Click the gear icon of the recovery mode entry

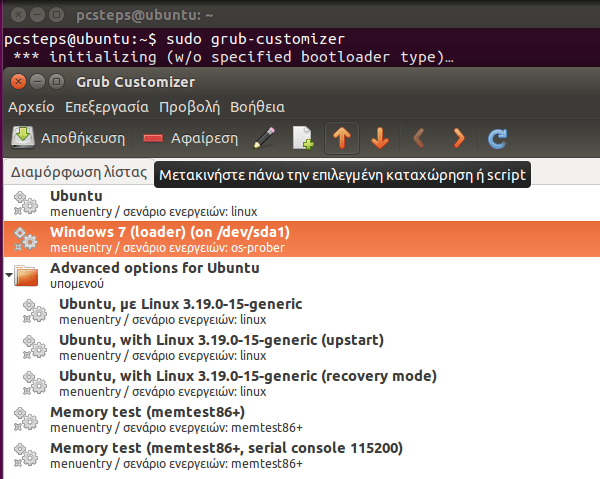[35, 383]
